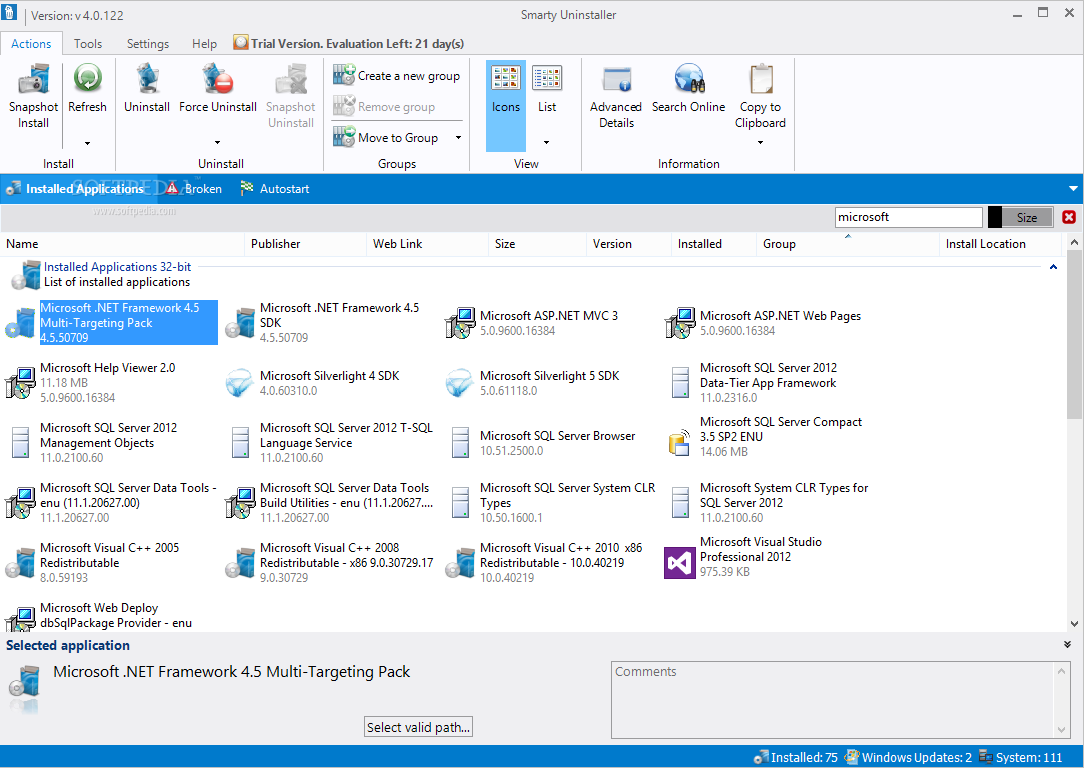Switch to the Broken tab

point(195,189)
